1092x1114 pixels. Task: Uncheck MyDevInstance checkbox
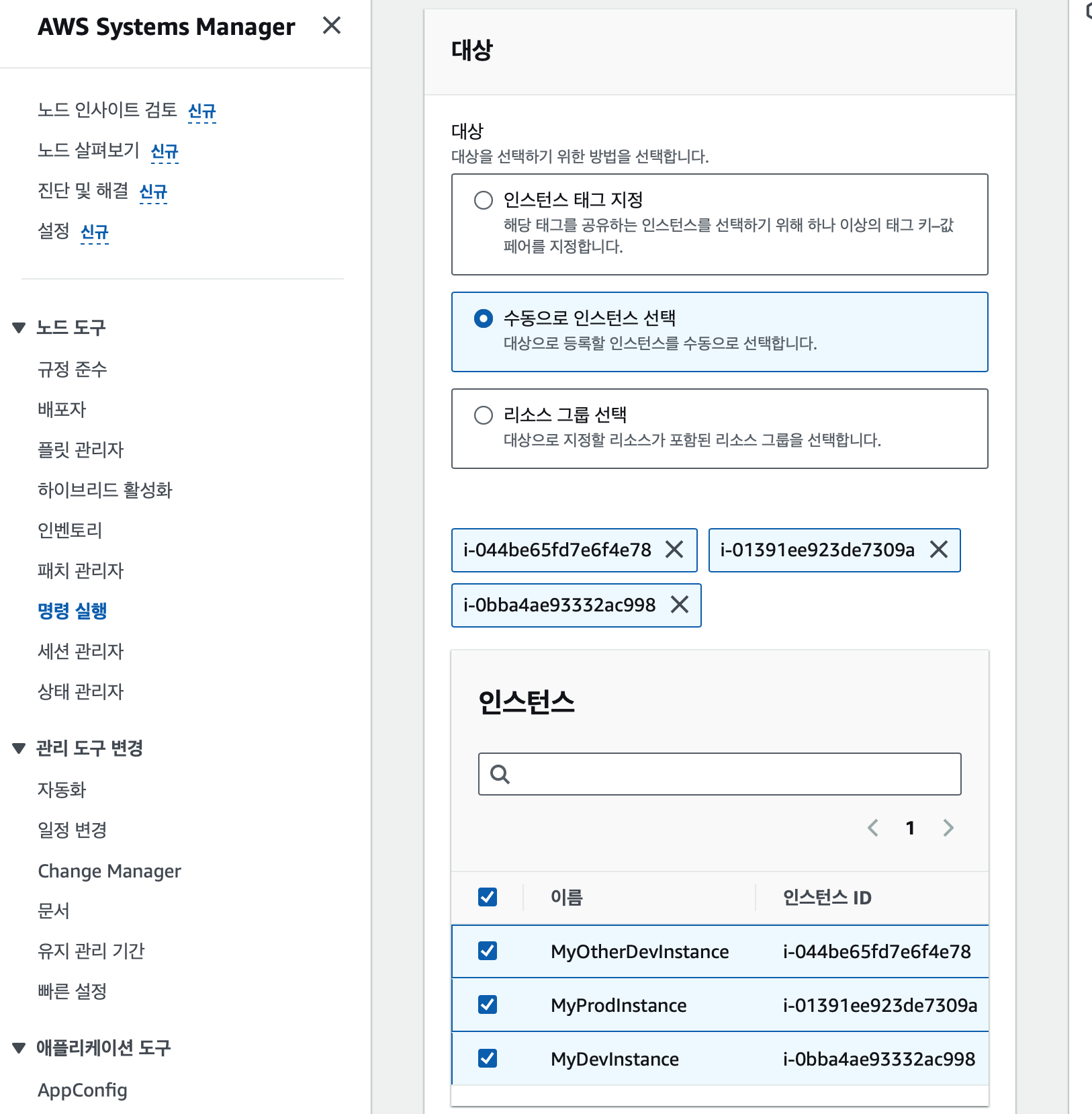click(488, 1058)
